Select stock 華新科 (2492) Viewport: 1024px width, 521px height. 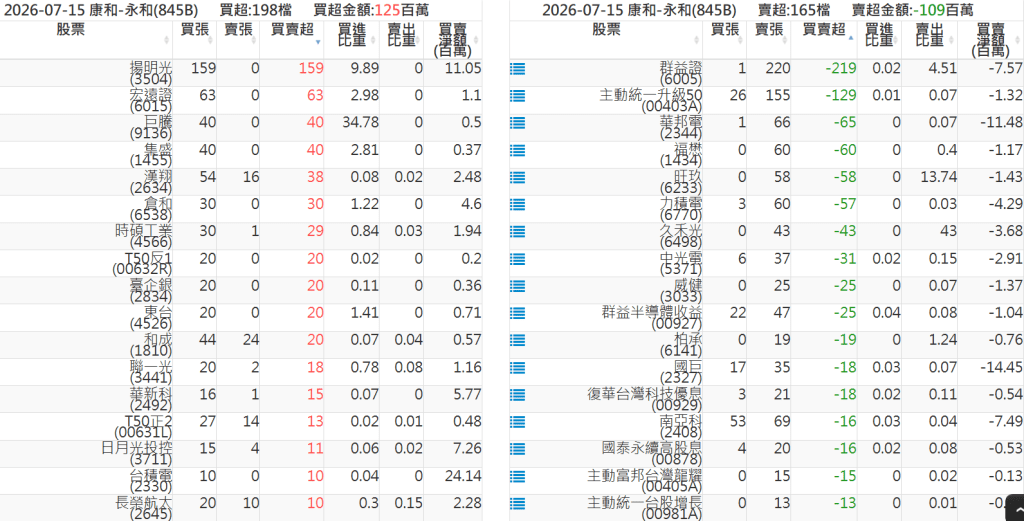(x=151, y=400)
